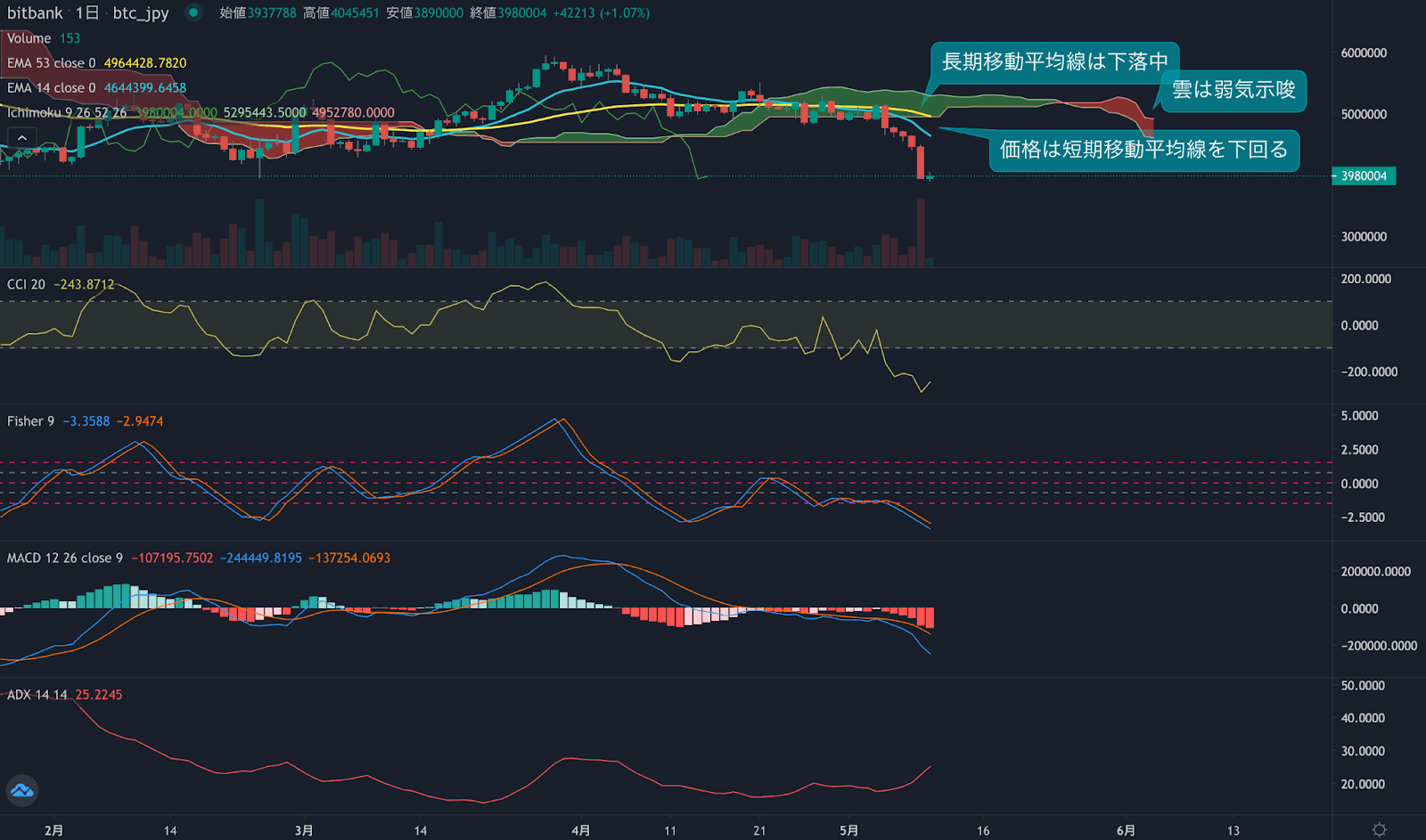Click bitbank to open symbol search
Screen dimensions: 1426x840
click(x=35, y=13)
